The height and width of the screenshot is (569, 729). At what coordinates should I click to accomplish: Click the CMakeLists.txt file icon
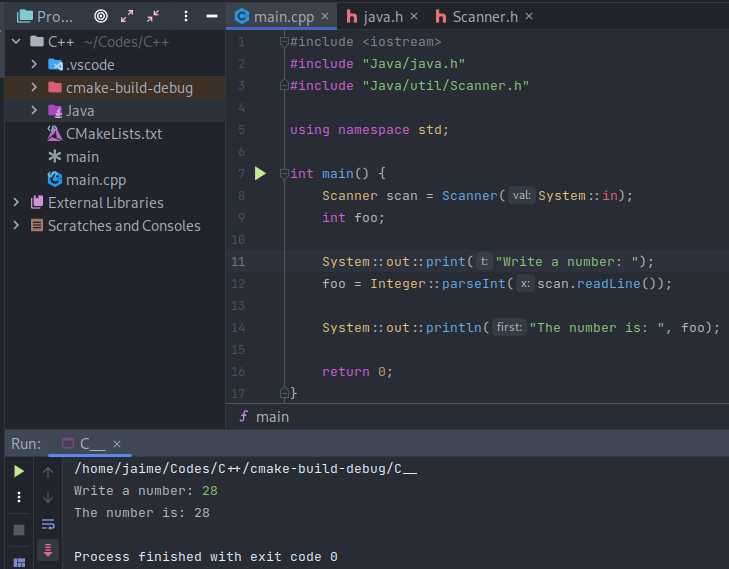(54, 134)
